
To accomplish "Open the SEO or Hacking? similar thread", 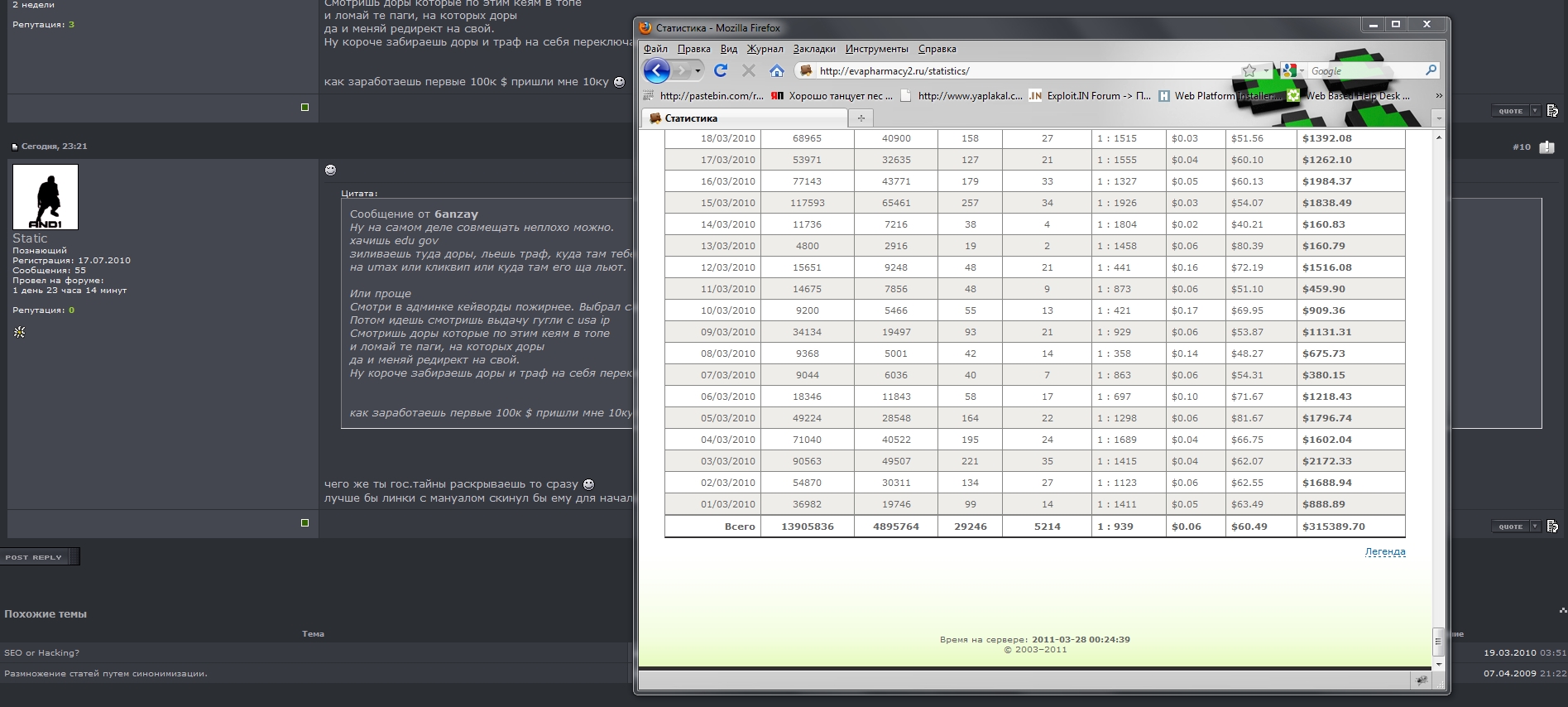I will coord(41,652).
